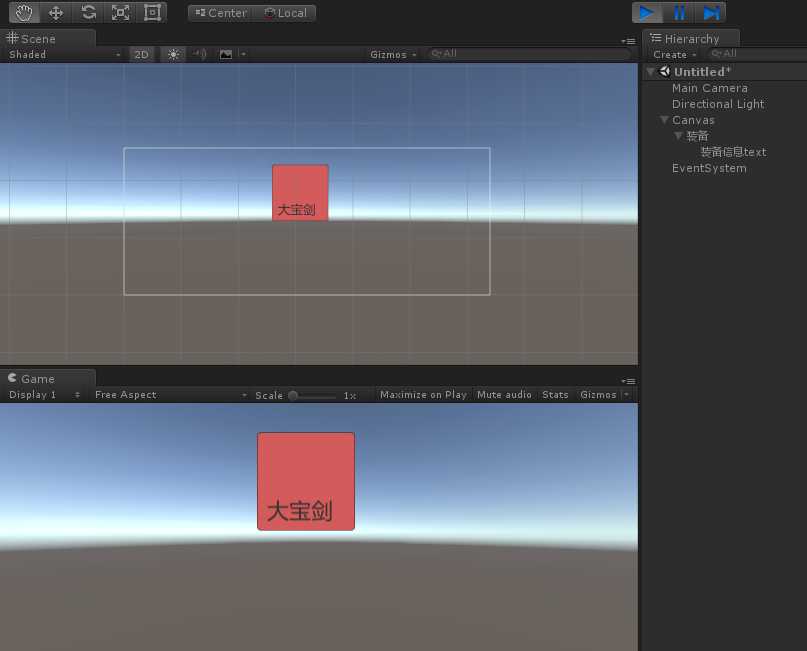The width and height of the screenshot is (807, 651).
Task: Click the Game view Scale slider handle
Action: click(x=293, y=395)
